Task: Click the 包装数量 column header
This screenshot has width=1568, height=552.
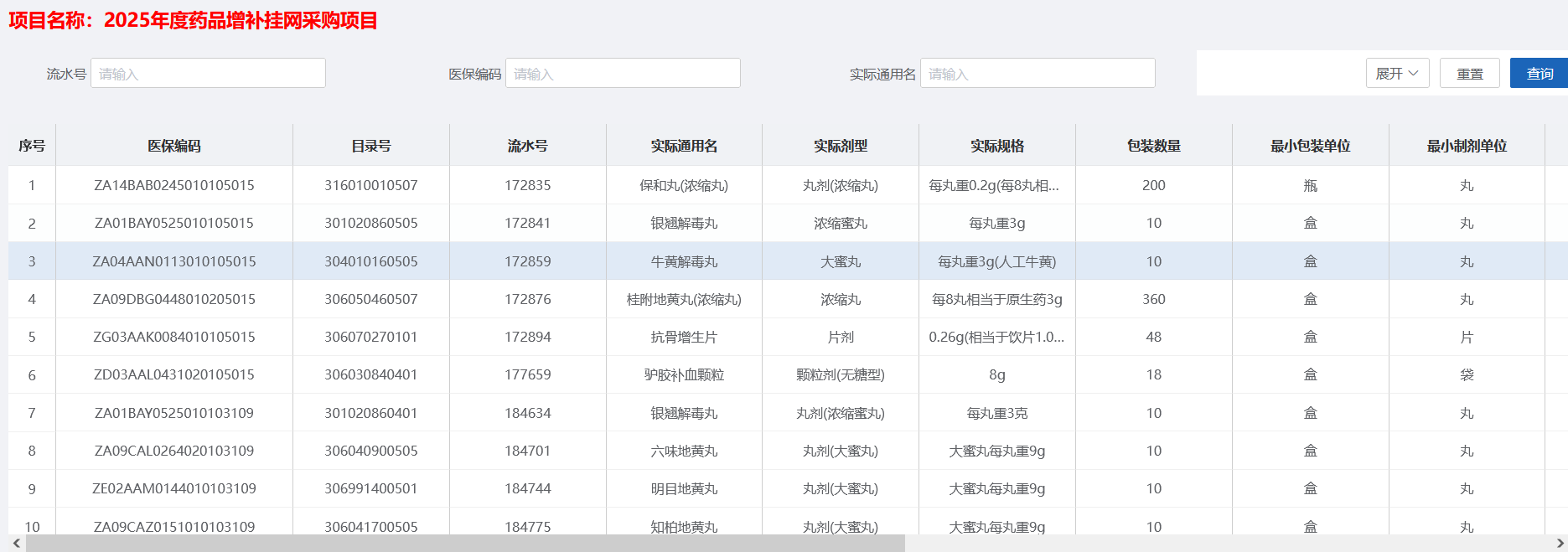Action: point(1153,146)
